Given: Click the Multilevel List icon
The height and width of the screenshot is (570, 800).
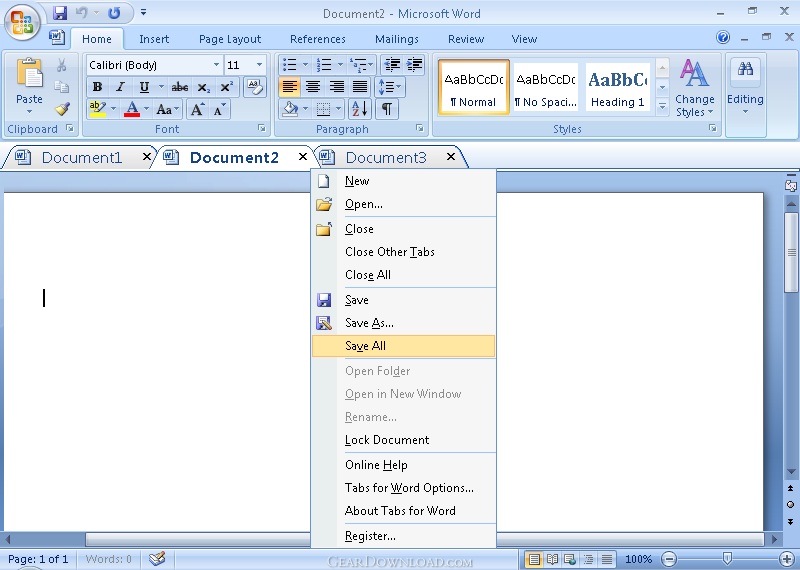Looking at the screenshot, I should pyautogui.click(x=361, y=65).
